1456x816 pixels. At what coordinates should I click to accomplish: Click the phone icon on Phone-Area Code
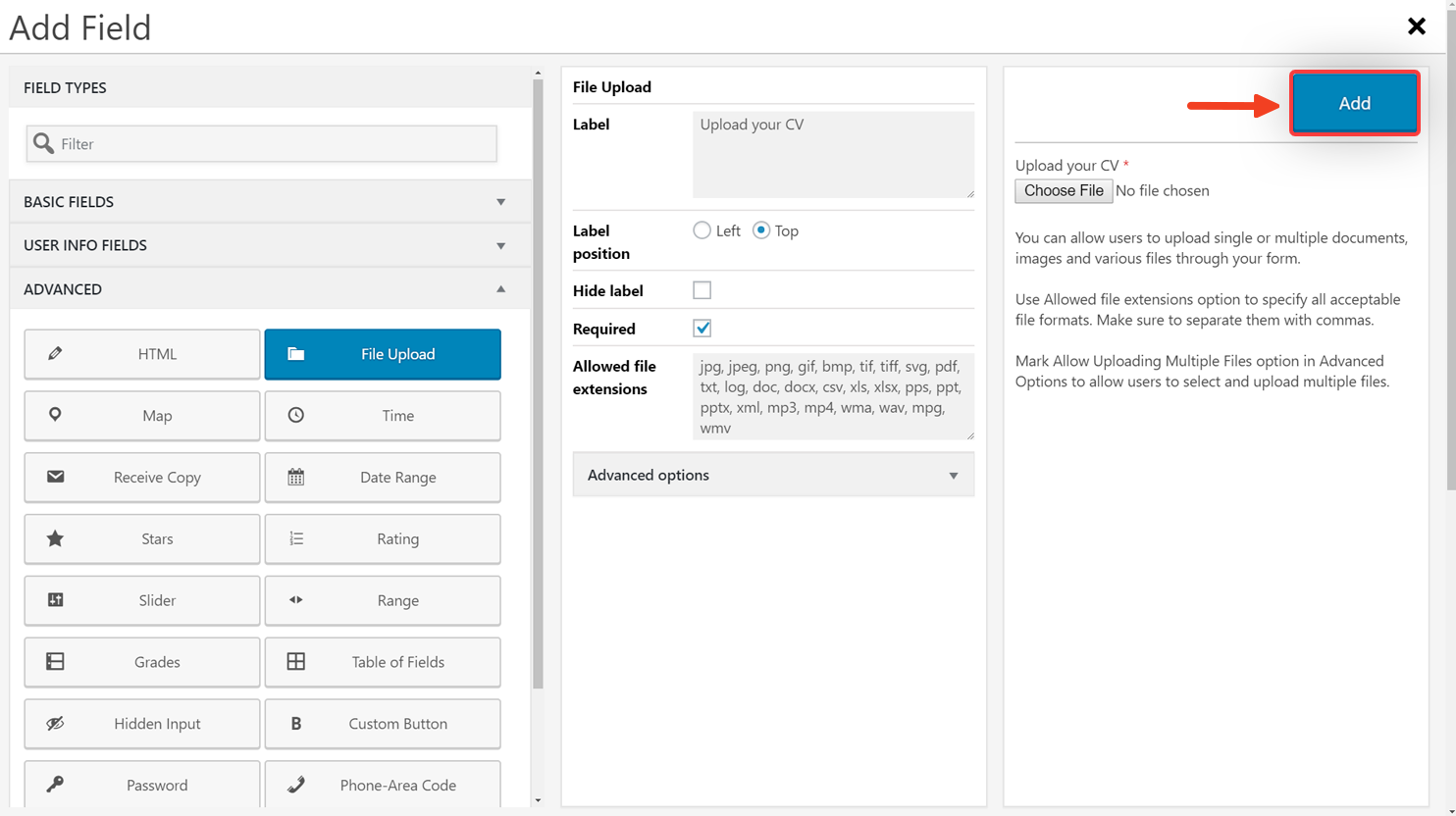tap(295, 785)
